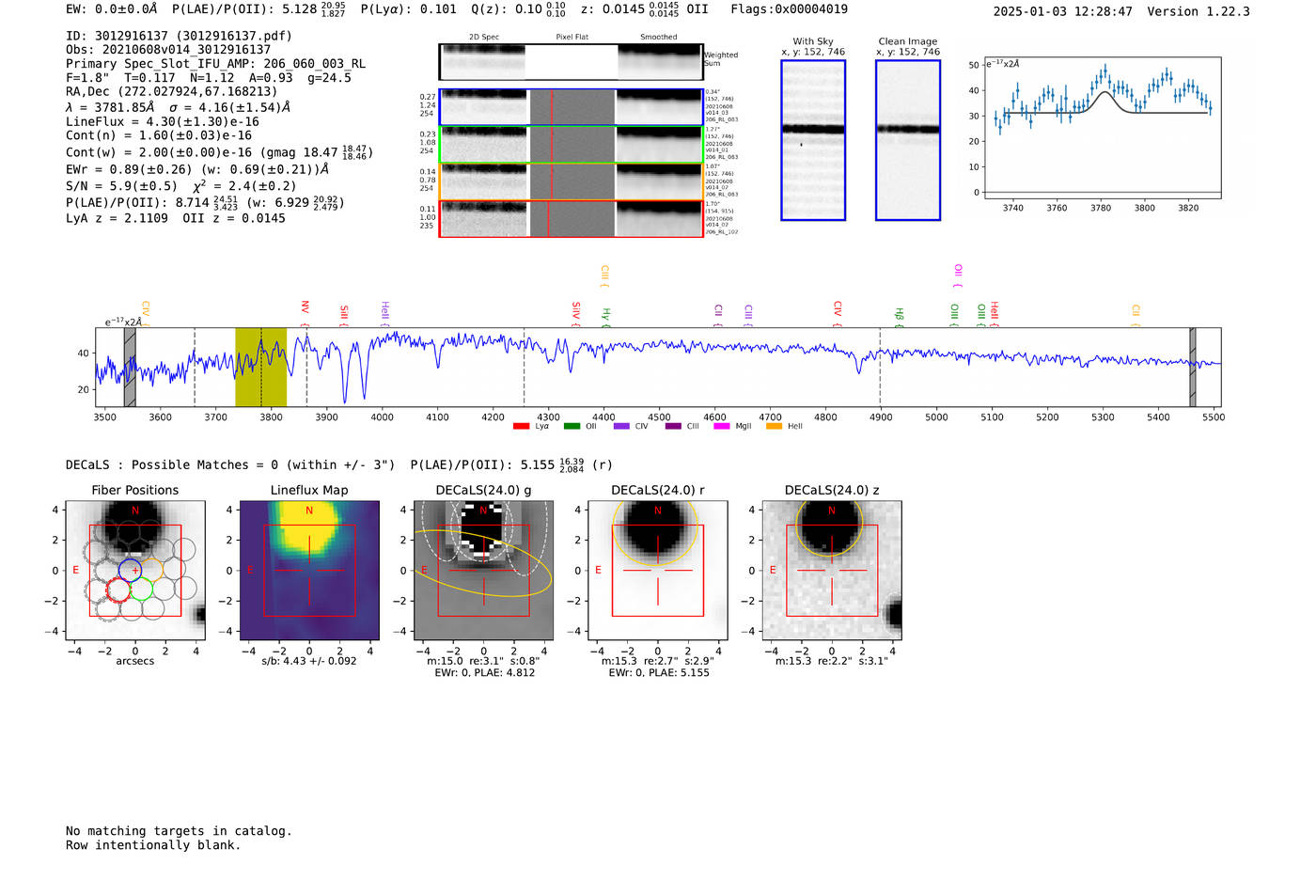The width and height of the screenshot is (1316, 896).
Task: Click the ID: 3012916137 line
Action: coord(179,36)
